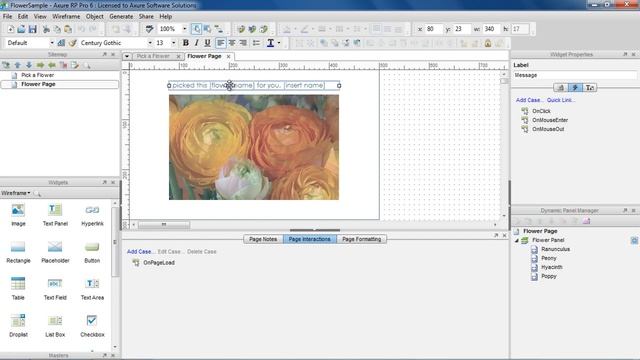
Task: Add child page in Sitemap toolbar
Action: pyautogui.click(x=6, y=65)
